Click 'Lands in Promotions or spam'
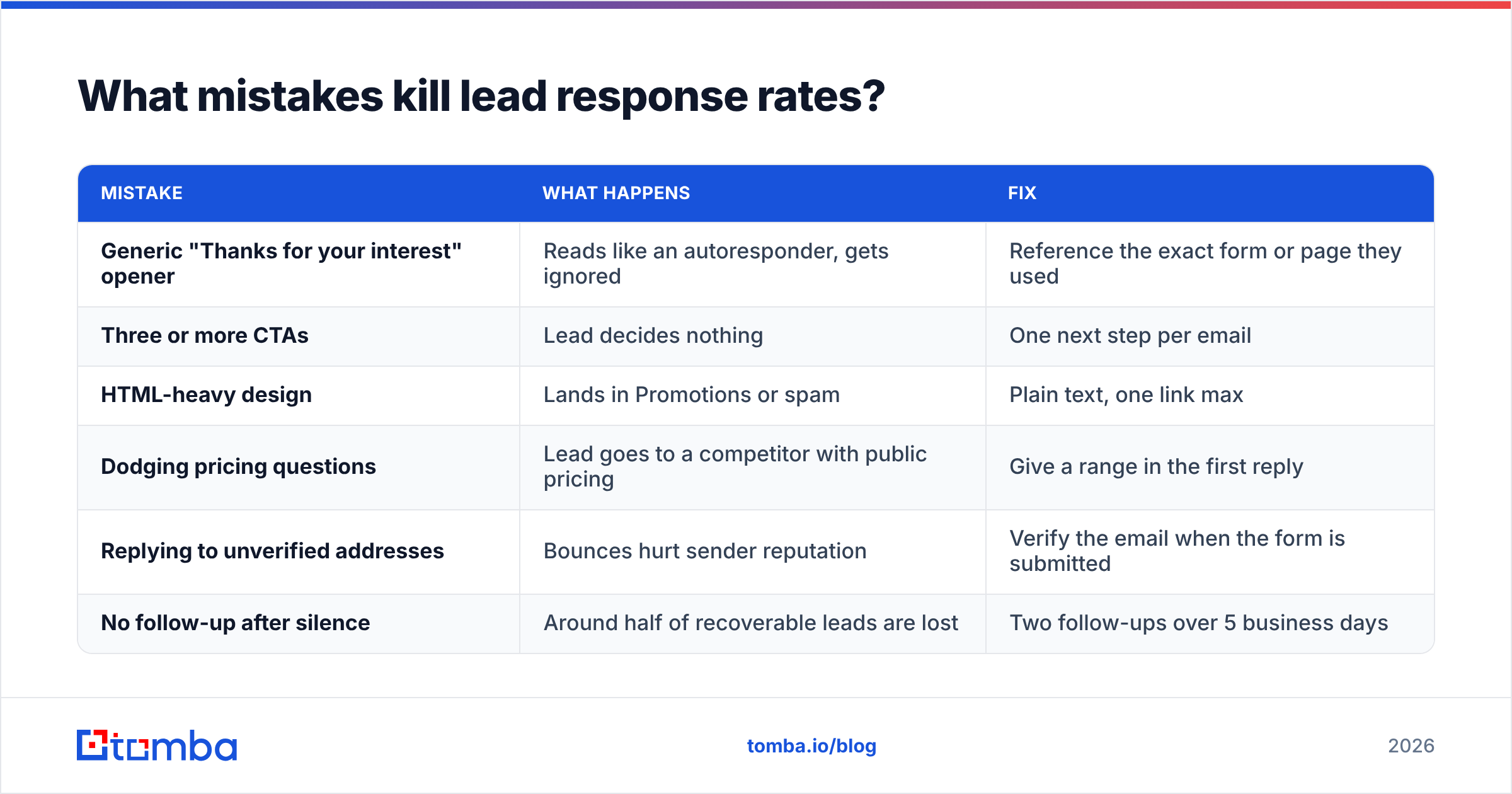This screenshot has height=794, width=1512. tap(692, 395)
